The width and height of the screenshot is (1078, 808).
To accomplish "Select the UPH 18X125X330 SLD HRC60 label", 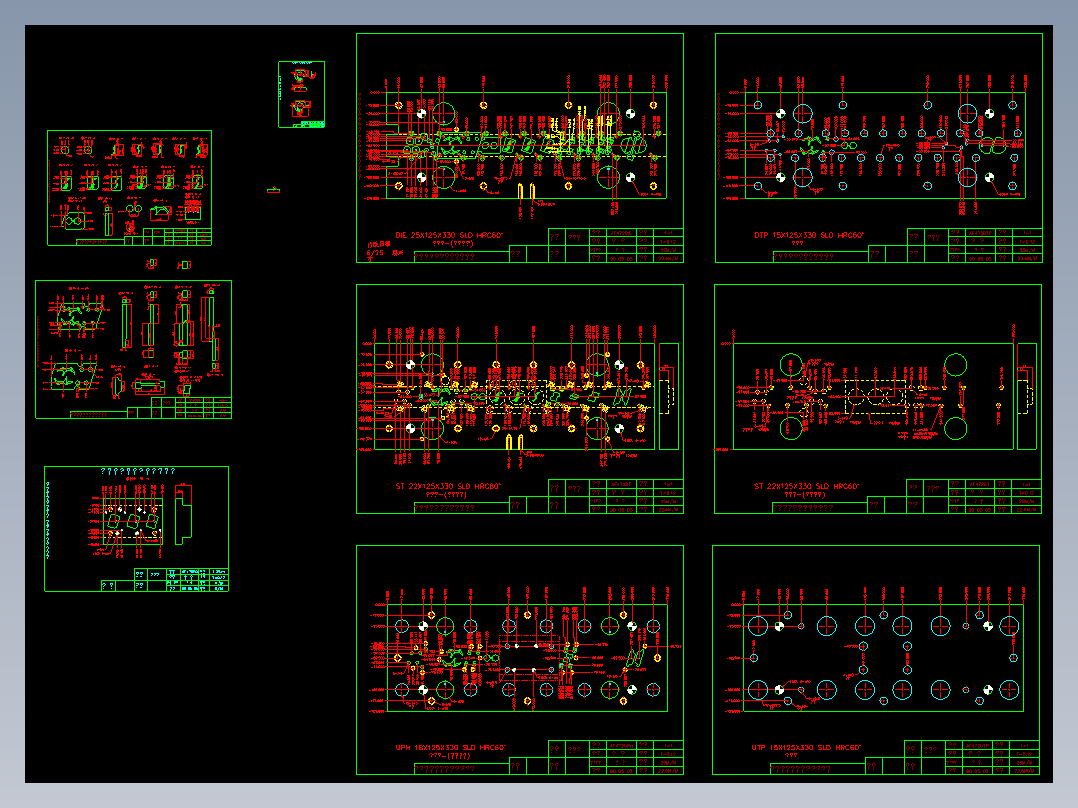I will [x=450, y=747].
